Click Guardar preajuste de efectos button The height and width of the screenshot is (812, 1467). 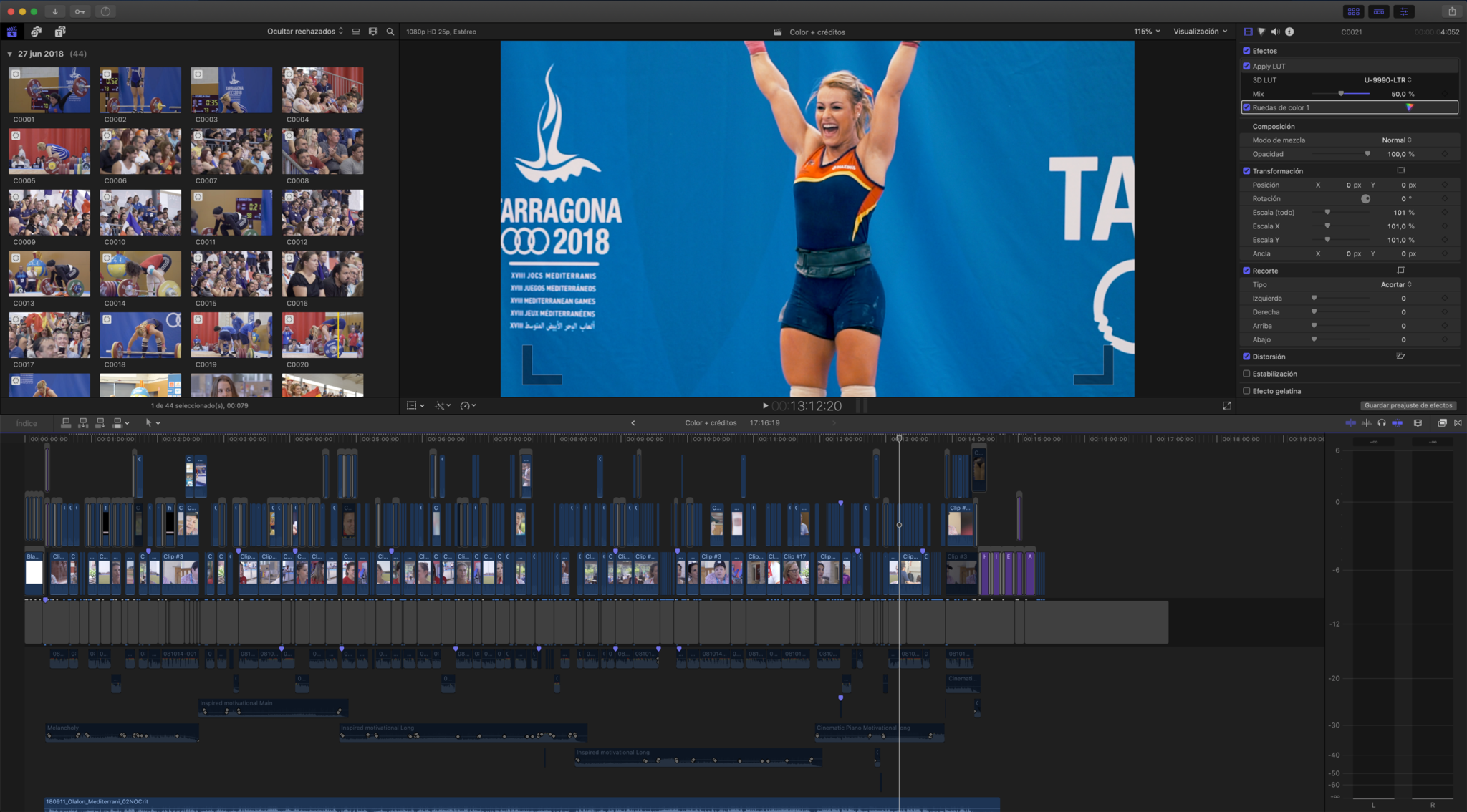[1408, 405]
